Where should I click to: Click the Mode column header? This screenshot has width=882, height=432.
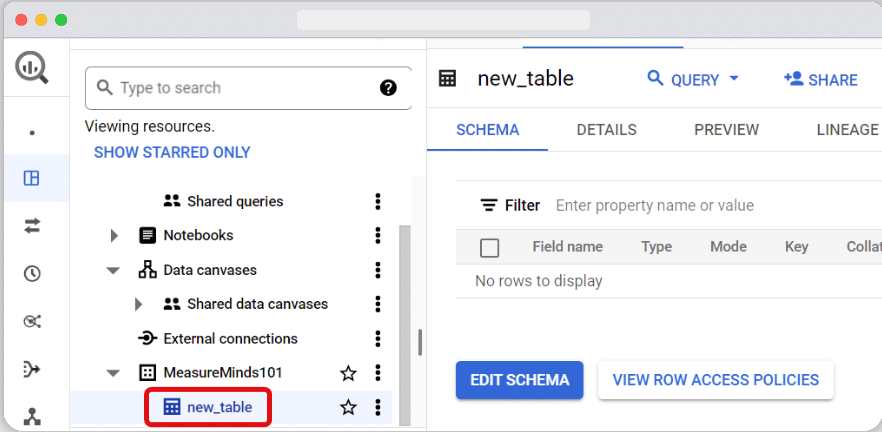coord(728,247)
